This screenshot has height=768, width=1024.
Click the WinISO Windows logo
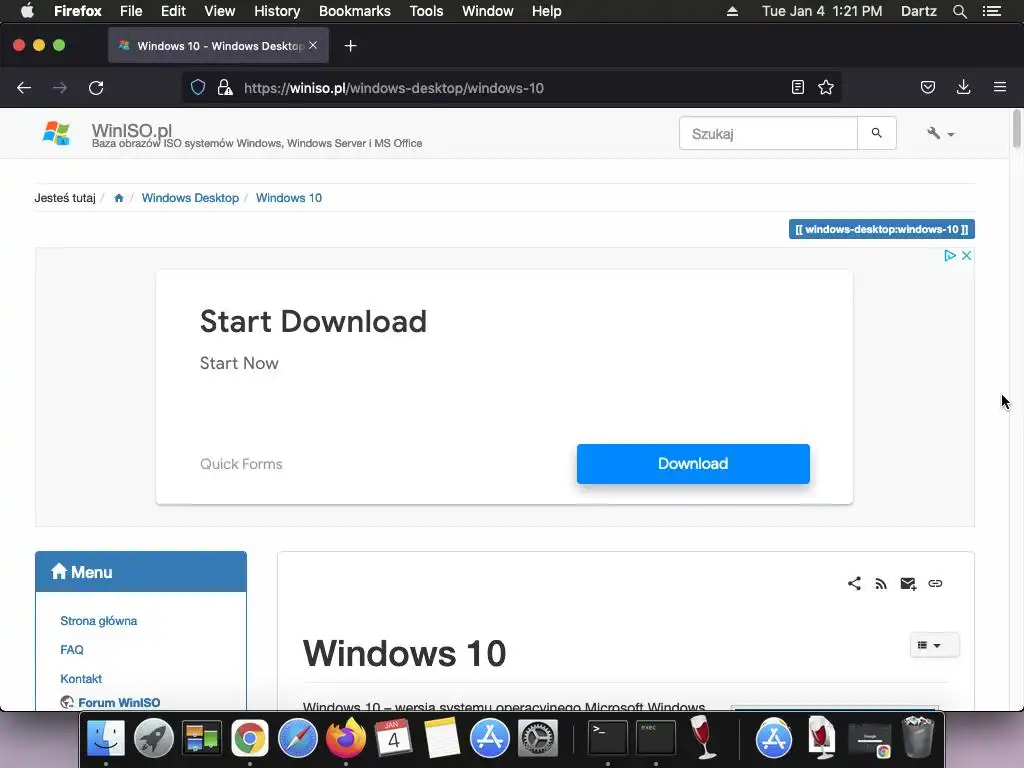click(x=56, y=133)
